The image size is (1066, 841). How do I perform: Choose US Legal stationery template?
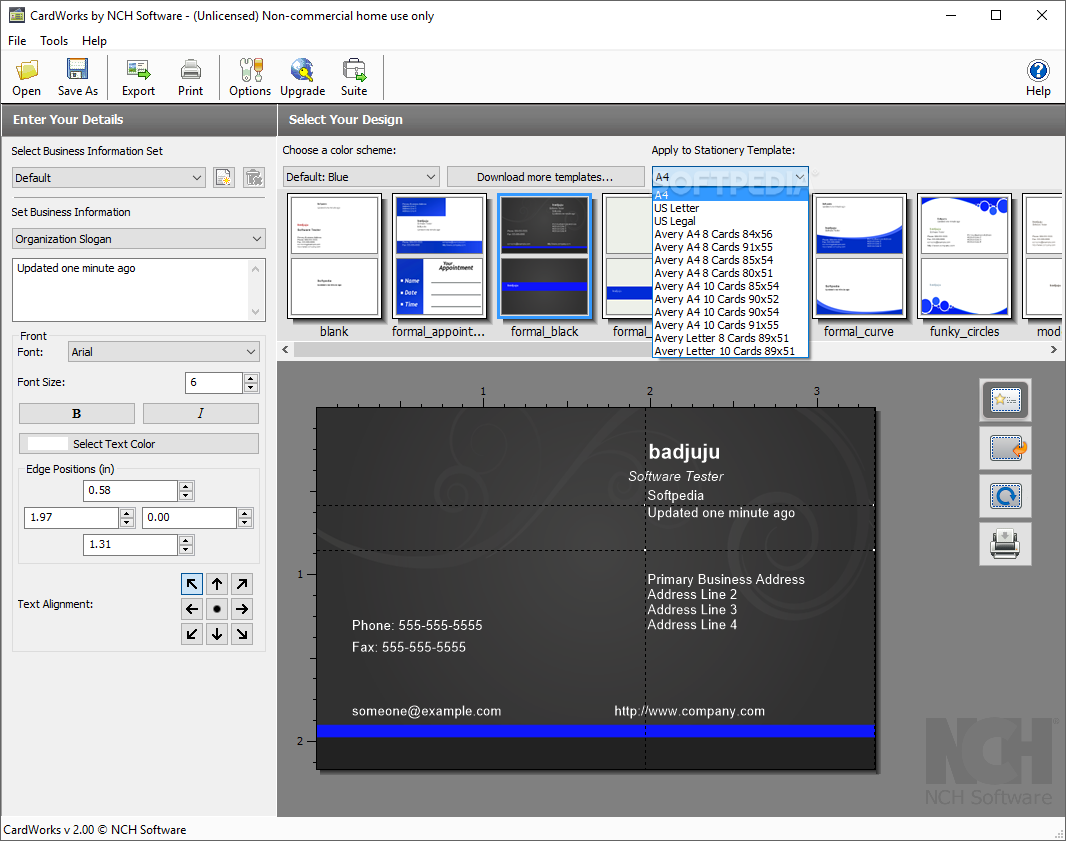tap(730, 221)
